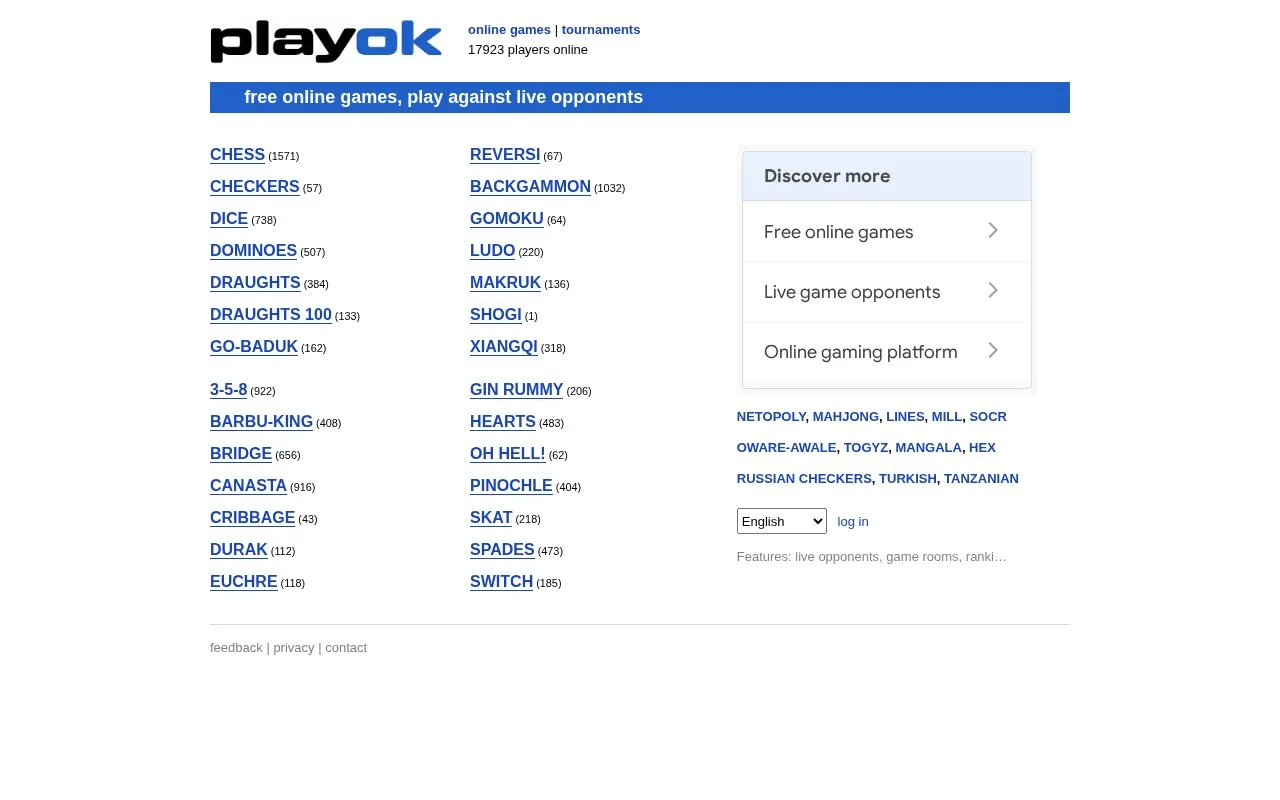Click the log in link
This screenshot has height=800, width=1280.
pos(853,522)
